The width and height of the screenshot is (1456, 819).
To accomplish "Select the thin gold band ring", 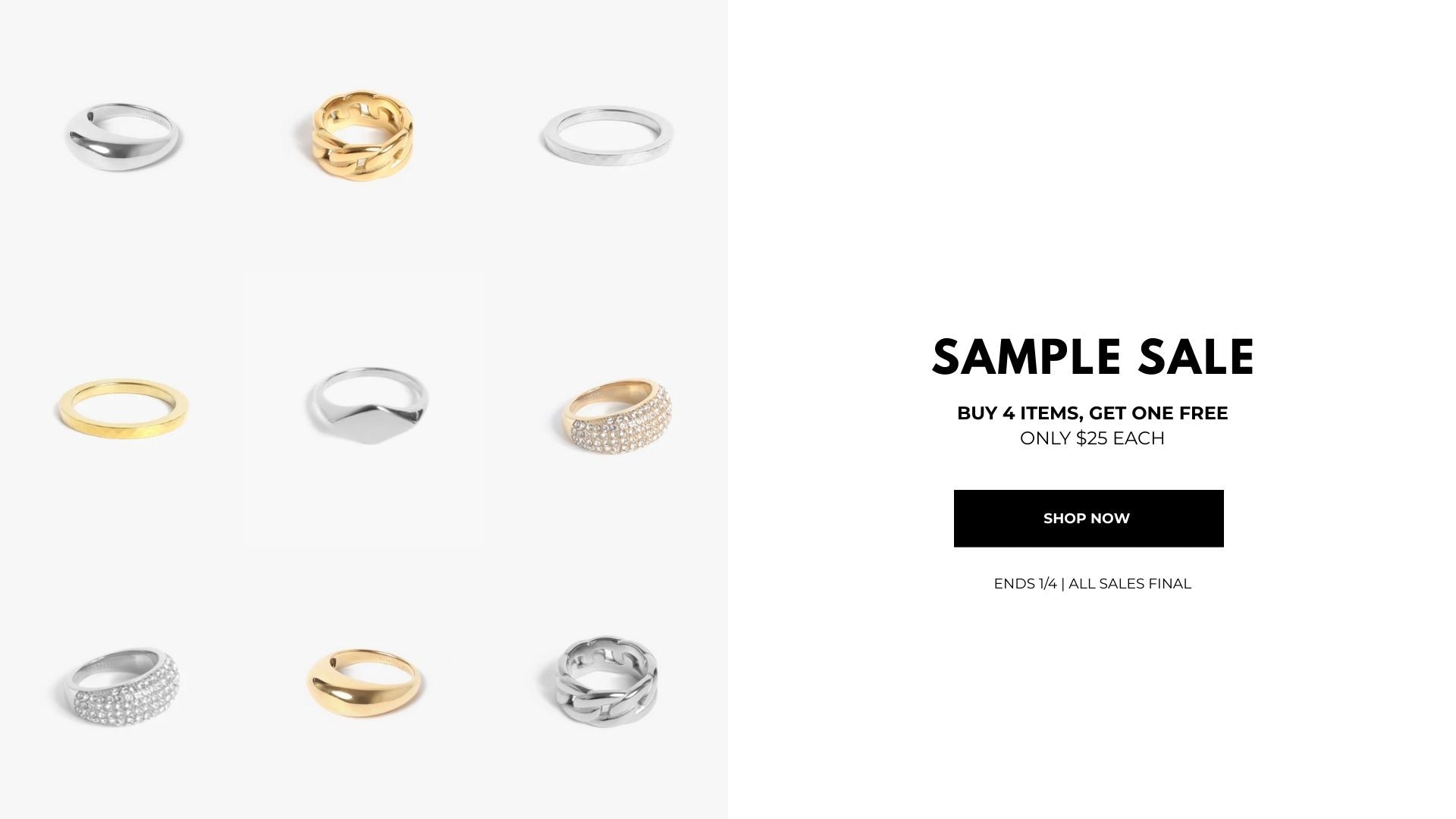I will coord(123,408).
